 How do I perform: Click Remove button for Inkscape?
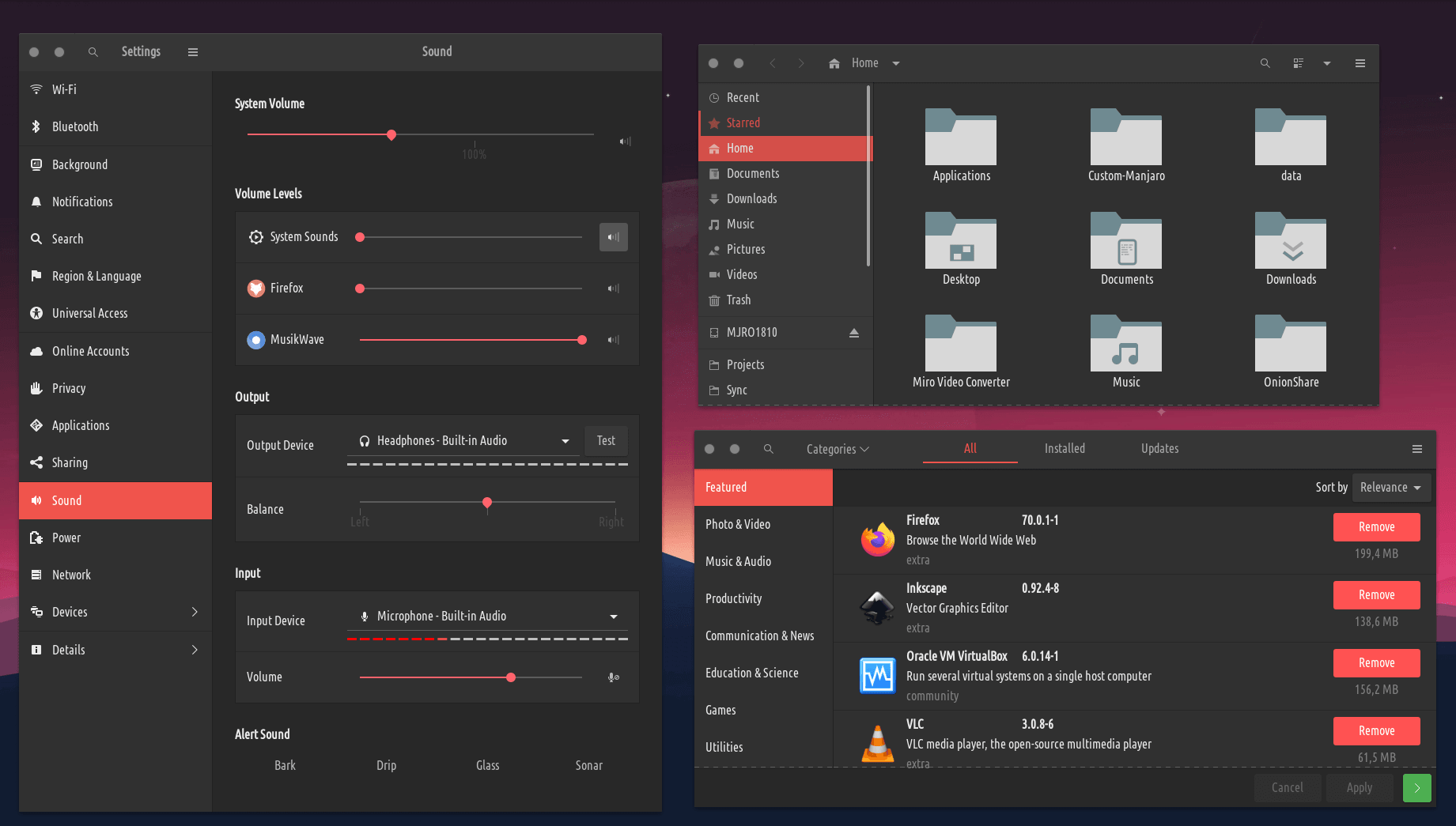[1376, 595]
